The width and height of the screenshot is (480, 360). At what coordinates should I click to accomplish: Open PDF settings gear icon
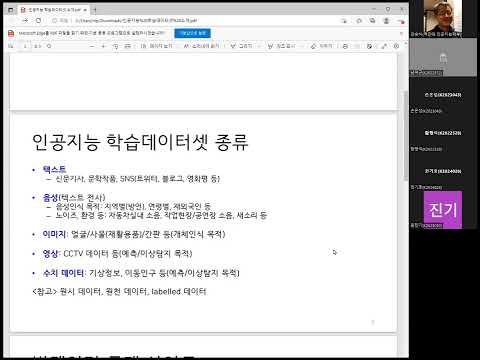(x=396, y=46)
